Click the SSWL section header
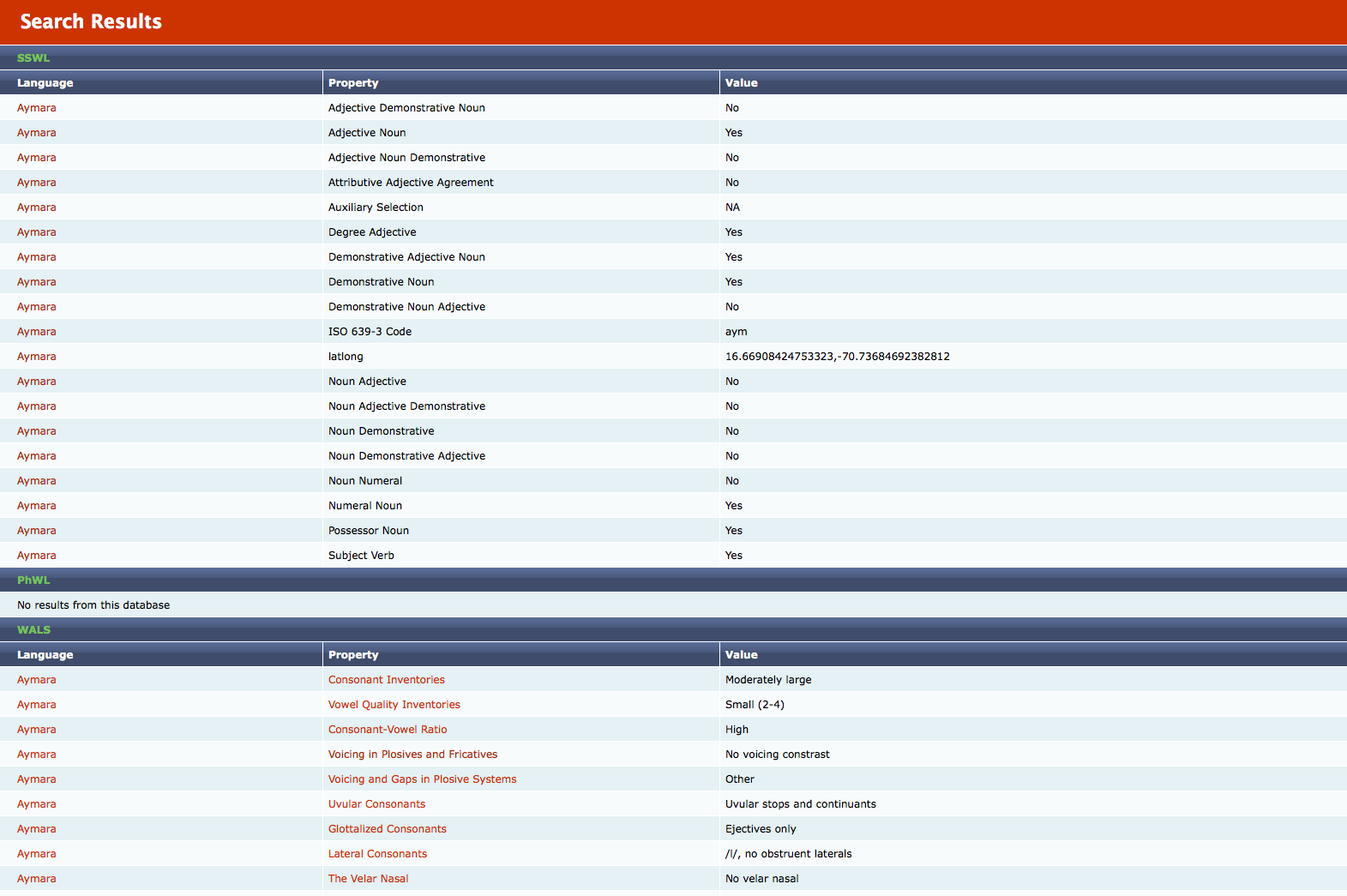The height and width of the screenshot is (896, 1347). click(x=33, y=58)
